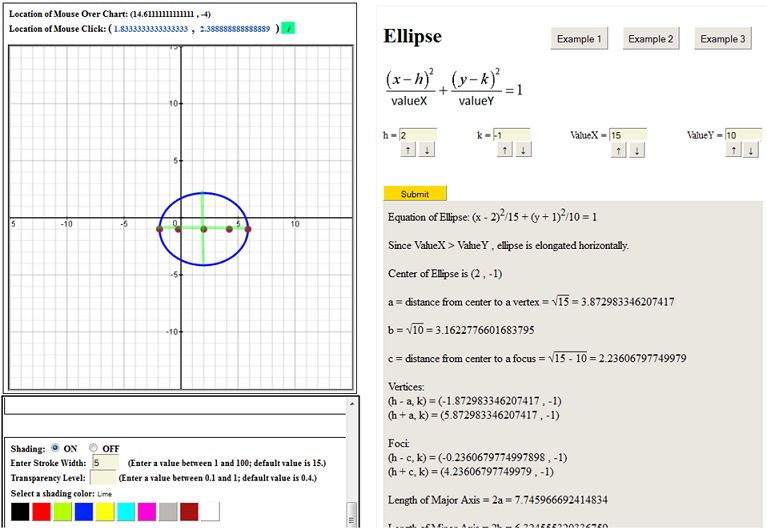Select the yellow shading color
This screenshot has width=767, height=530.
coord(105,511)
